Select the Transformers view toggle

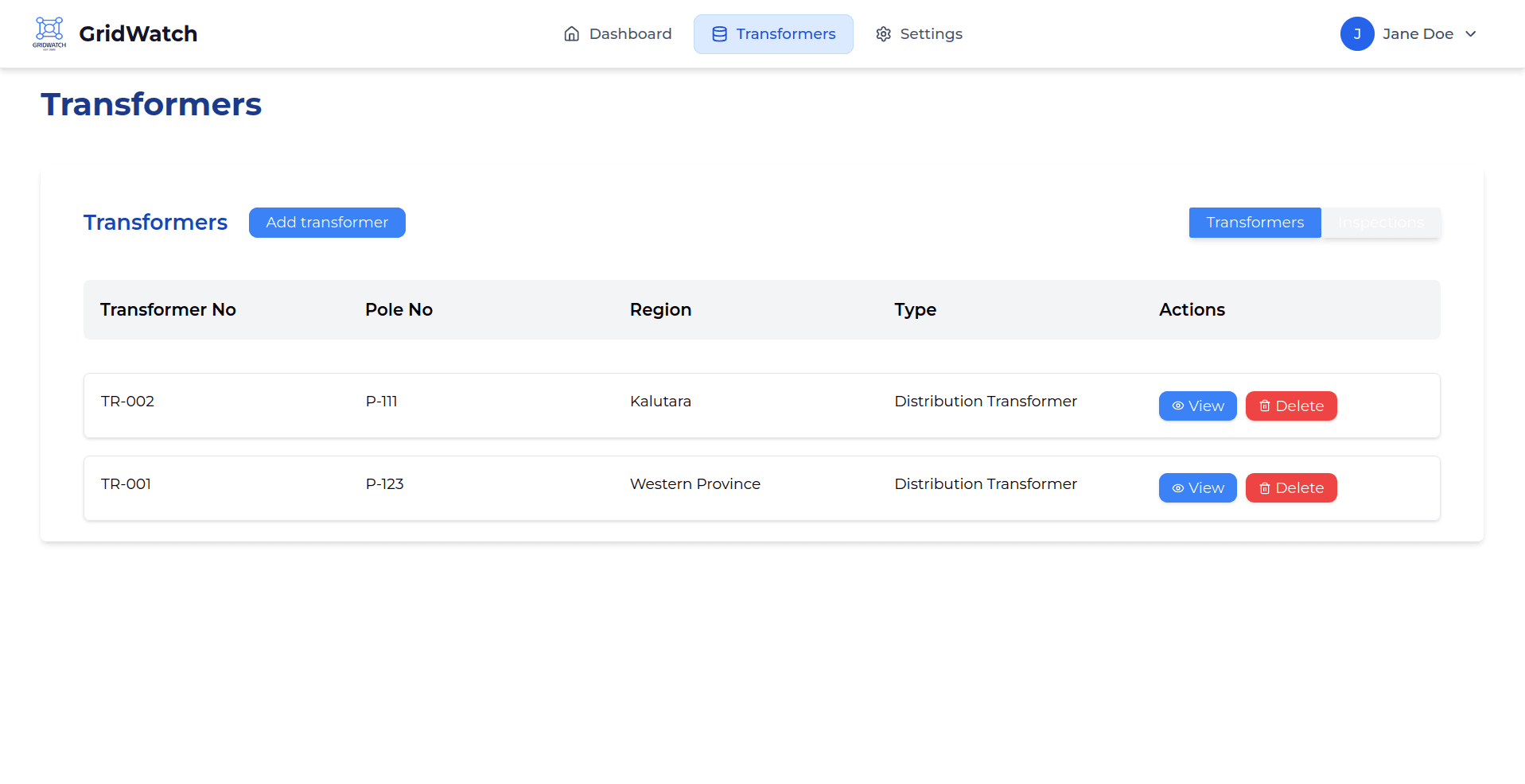click(1255, 223)
